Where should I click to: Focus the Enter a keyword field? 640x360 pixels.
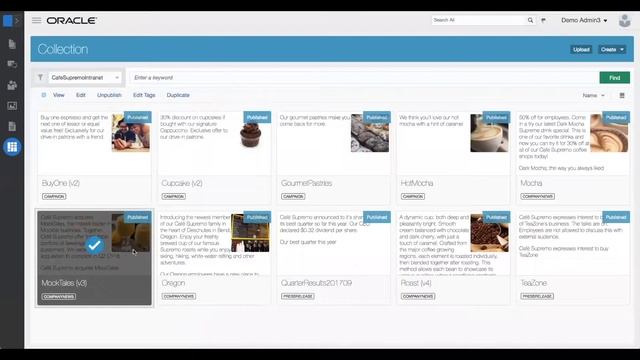point(364,78)
